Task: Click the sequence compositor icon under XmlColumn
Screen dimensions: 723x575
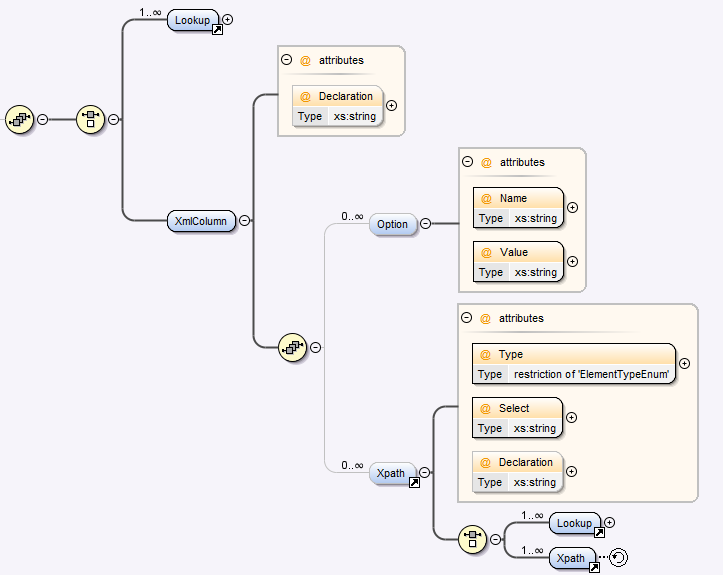Action: [293, 347]
